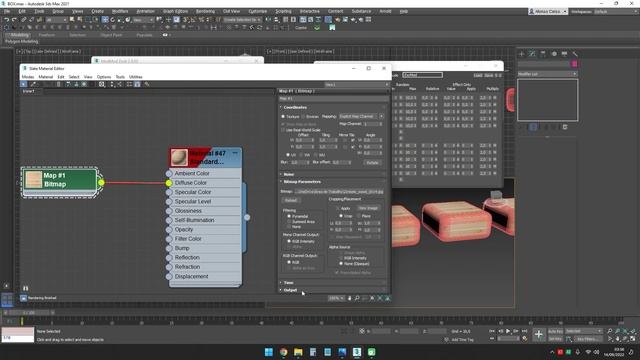
Task: Click the Reload bitmap button
Action: pos(291,200)
